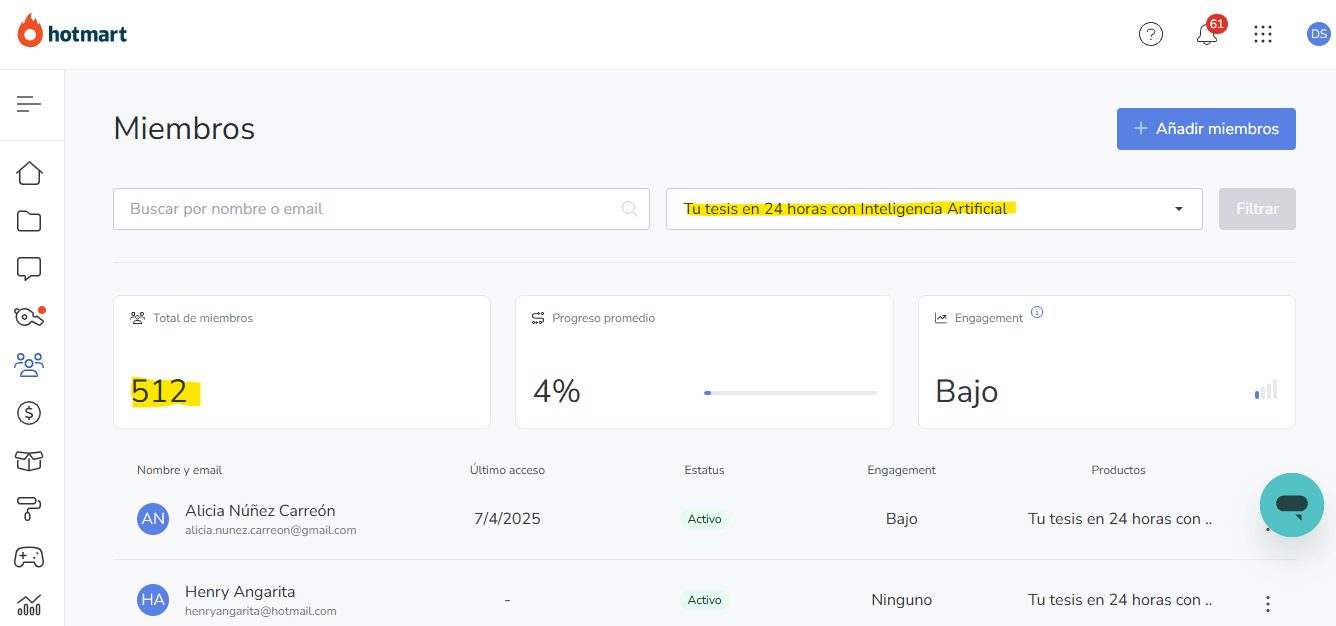This screenshot has height=626, width=1336.
Task: Click the Miembros page heading
Action: click(x=184, y=128)
